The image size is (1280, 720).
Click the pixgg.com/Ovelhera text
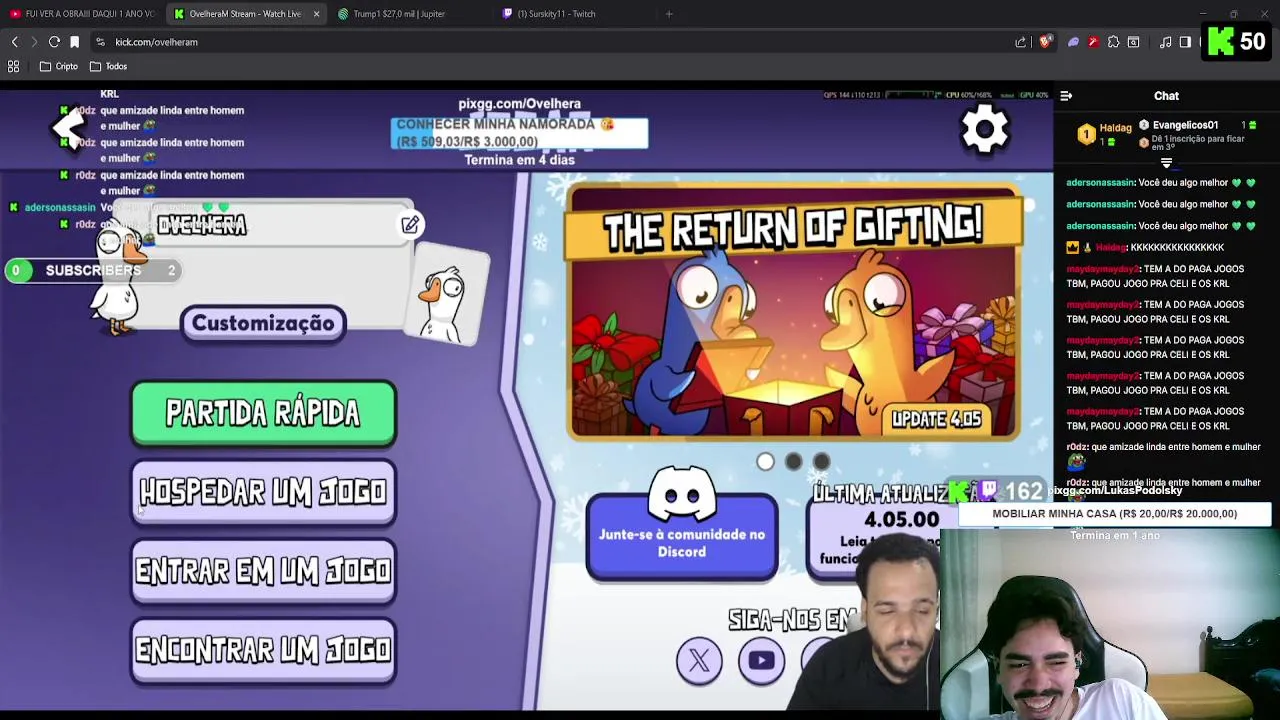coord(519,104)
